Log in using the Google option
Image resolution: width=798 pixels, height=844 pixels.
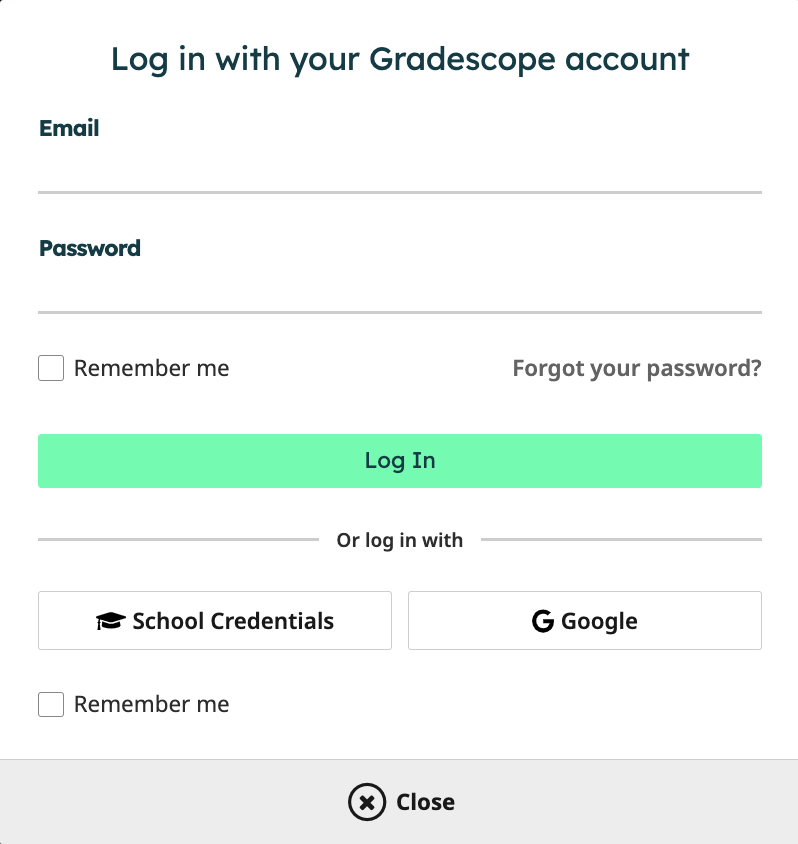(x=584, y=620)
